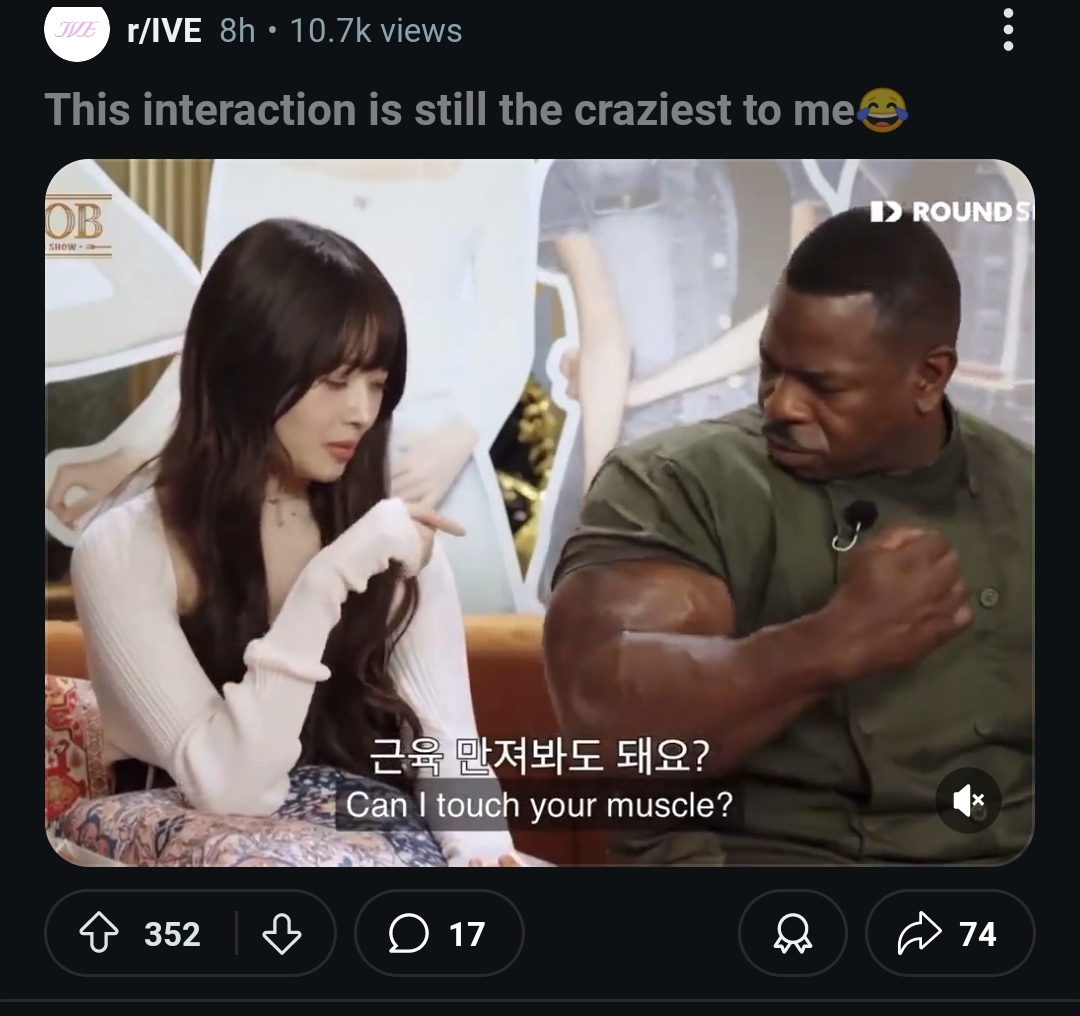The image size is (1080, 1016).
Task: Upvote the post with up arrow
Action: click(x=99, y=933)
